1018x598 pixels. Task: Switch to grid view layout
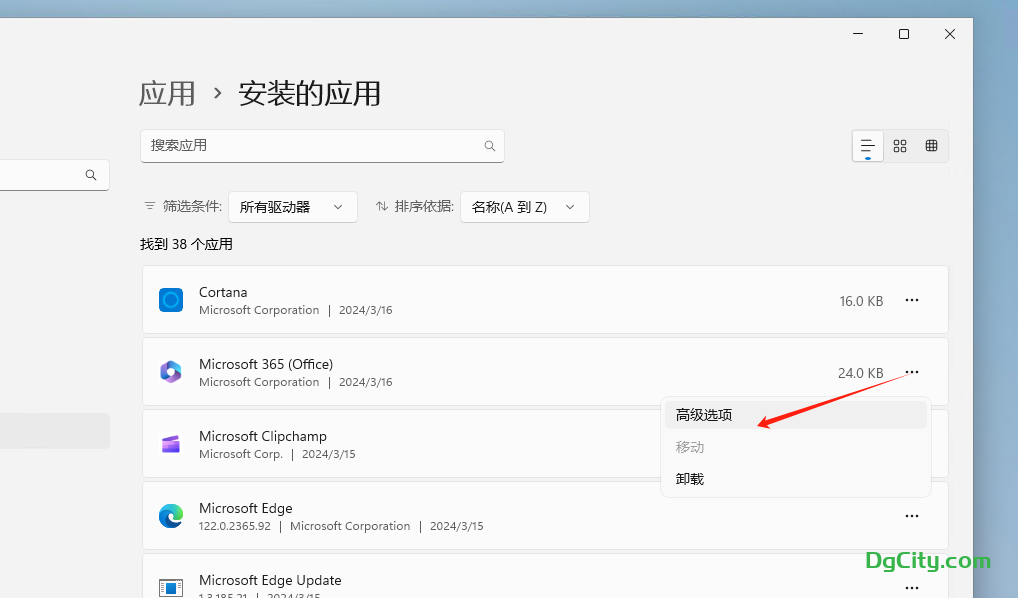coord(900,146)
